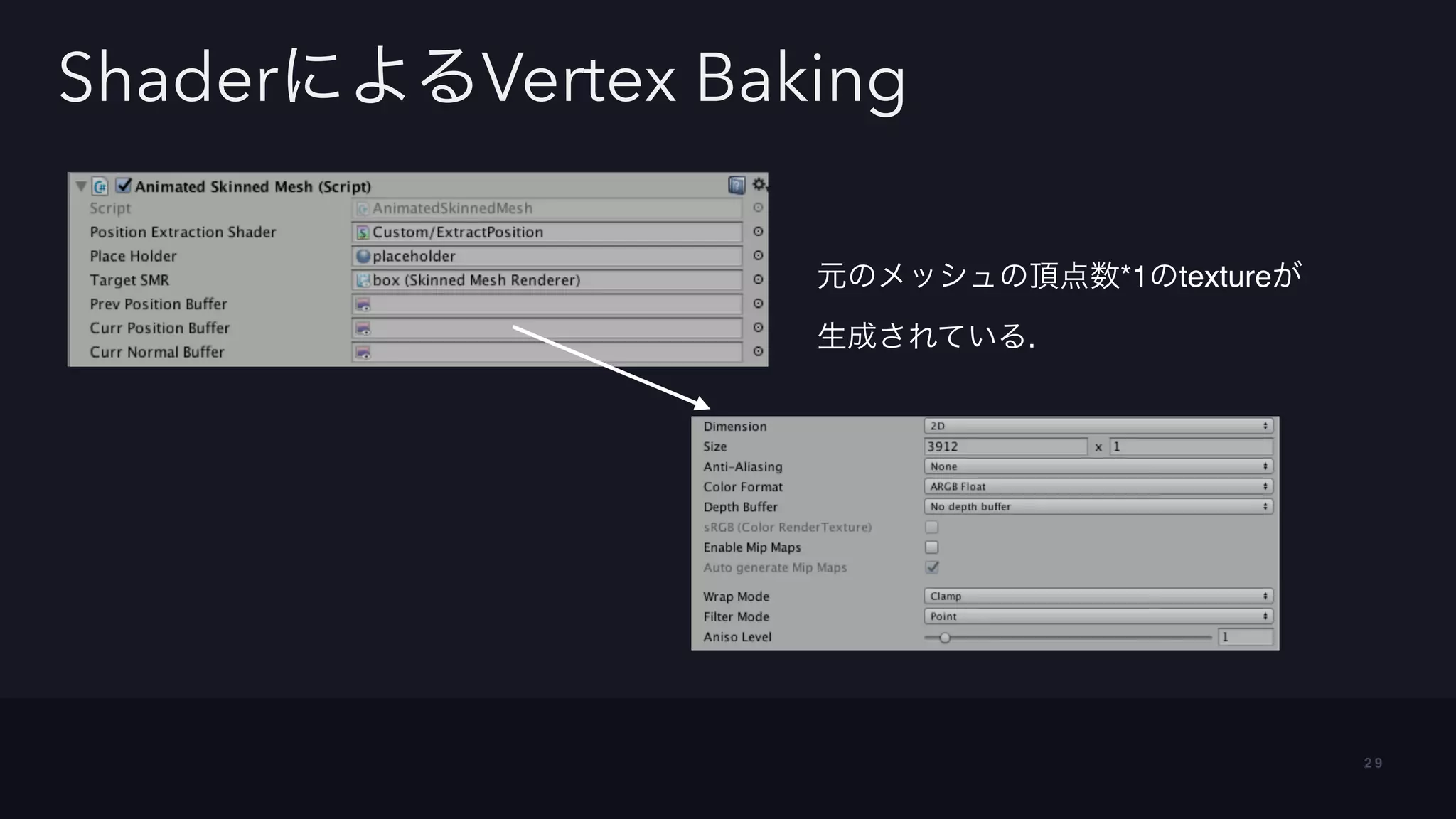Click the Prev Position Buffer texture icon
Image resolution: width=1456 pixels, height=819 pixels.
click(x=363, y=305)
